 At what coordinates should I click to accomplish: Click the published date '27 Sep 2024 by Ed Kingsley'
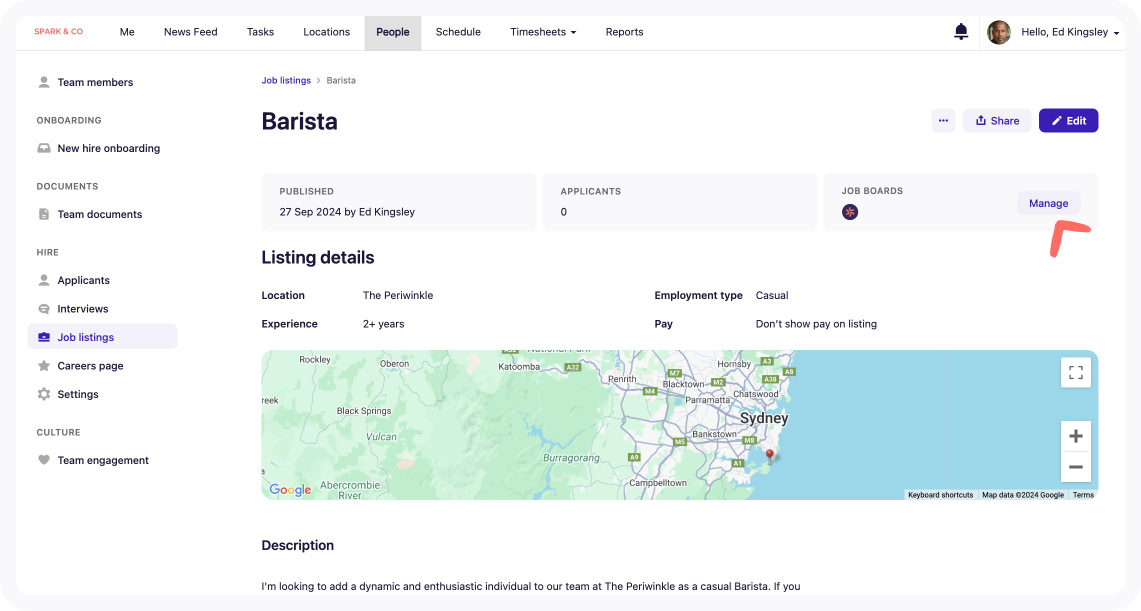(x=347, y=212)
